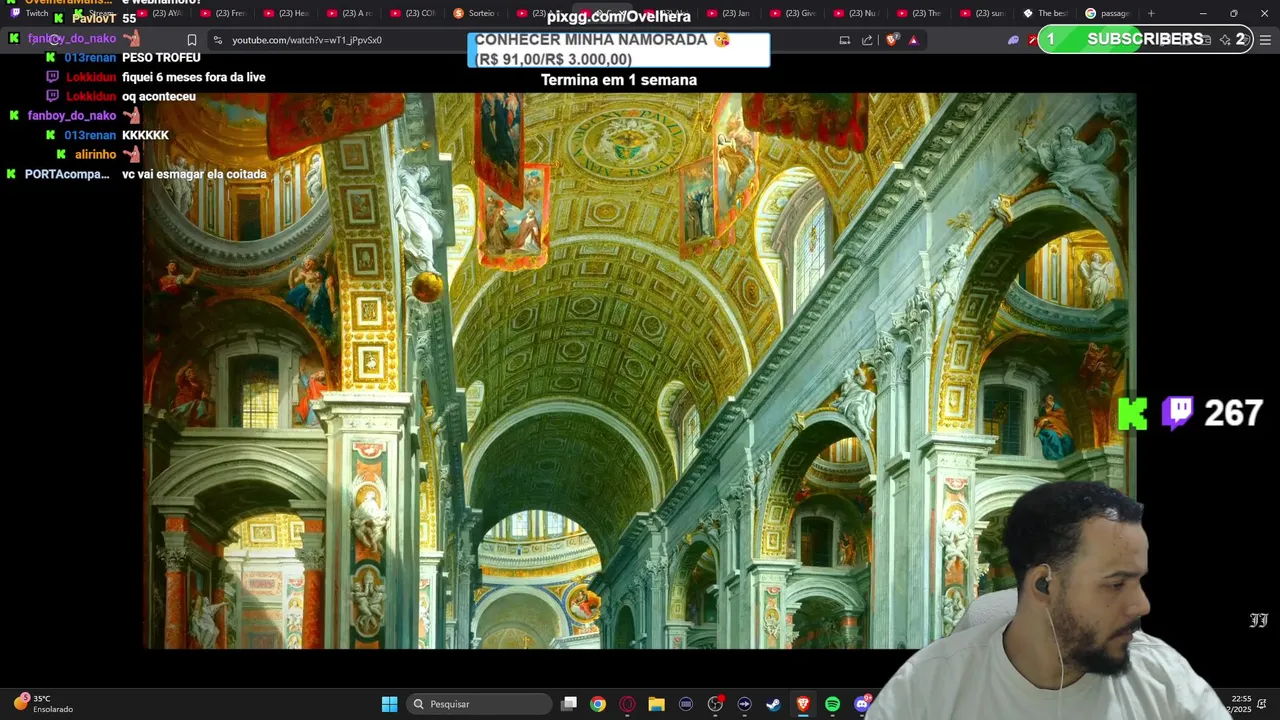View site information icon beside the URL
Screen dimensions: 1280x720
click(218, 40)
